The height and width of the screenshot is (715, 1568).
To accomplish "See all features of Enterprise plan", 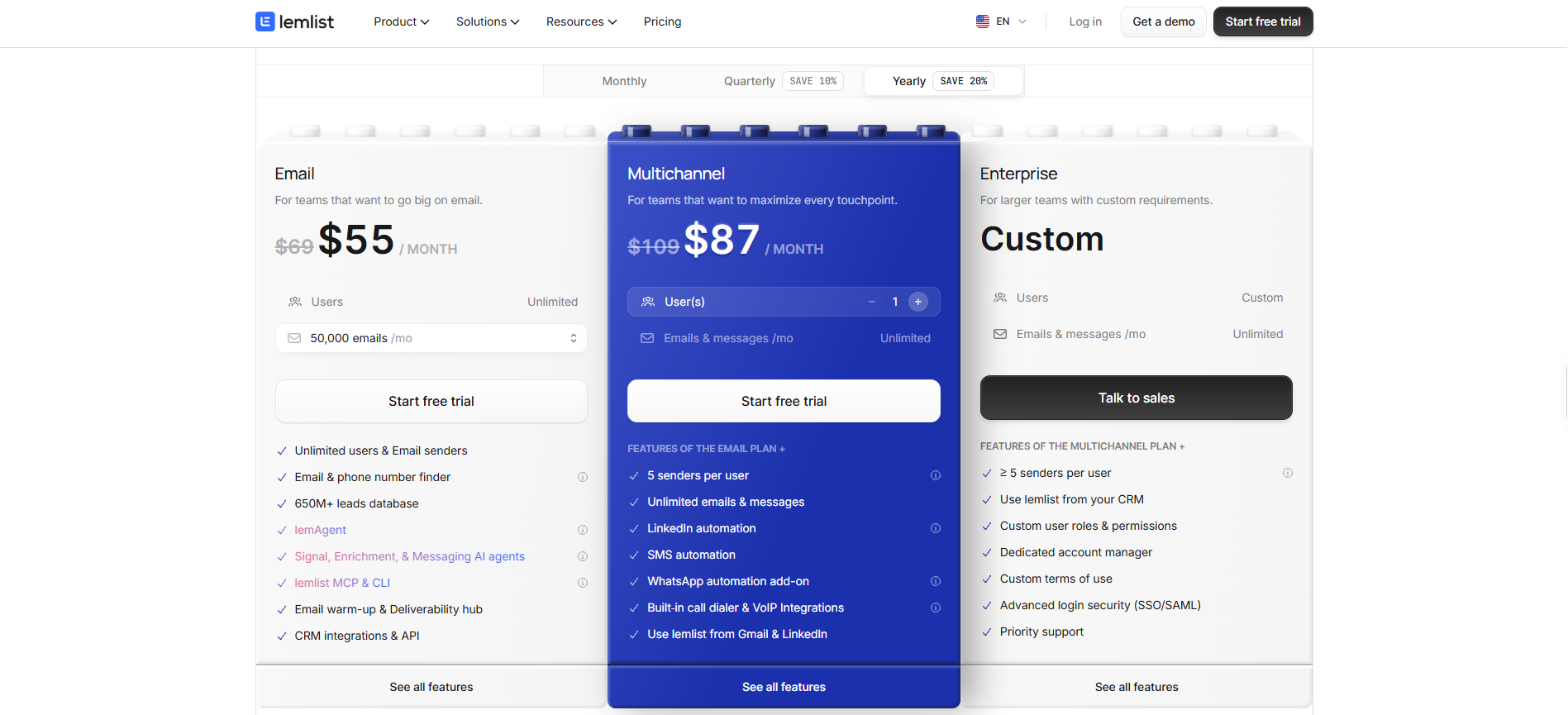I will (1137, 687).
